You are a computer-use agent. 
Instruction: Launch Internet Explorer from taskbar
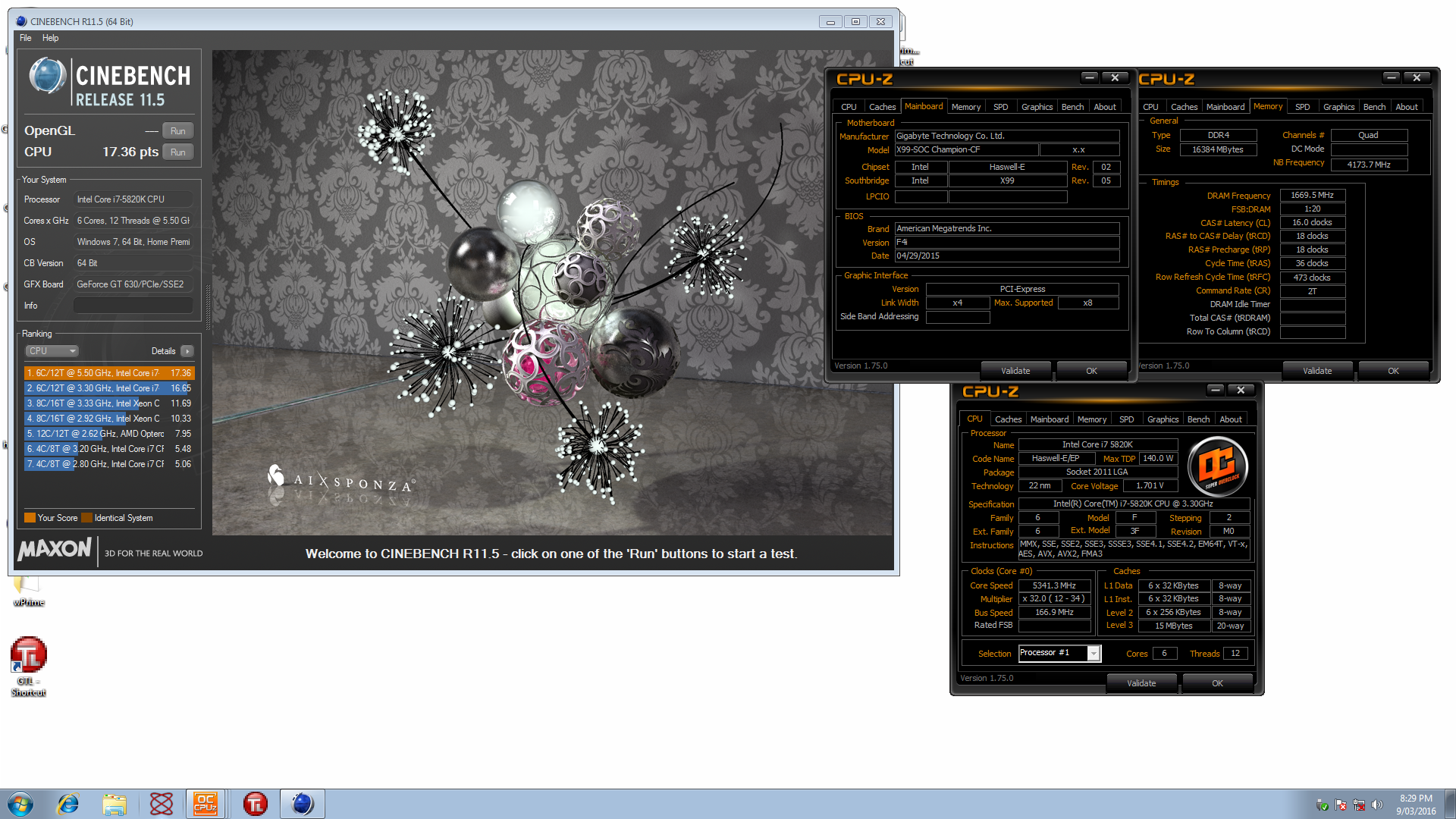(x=68, y=804)
